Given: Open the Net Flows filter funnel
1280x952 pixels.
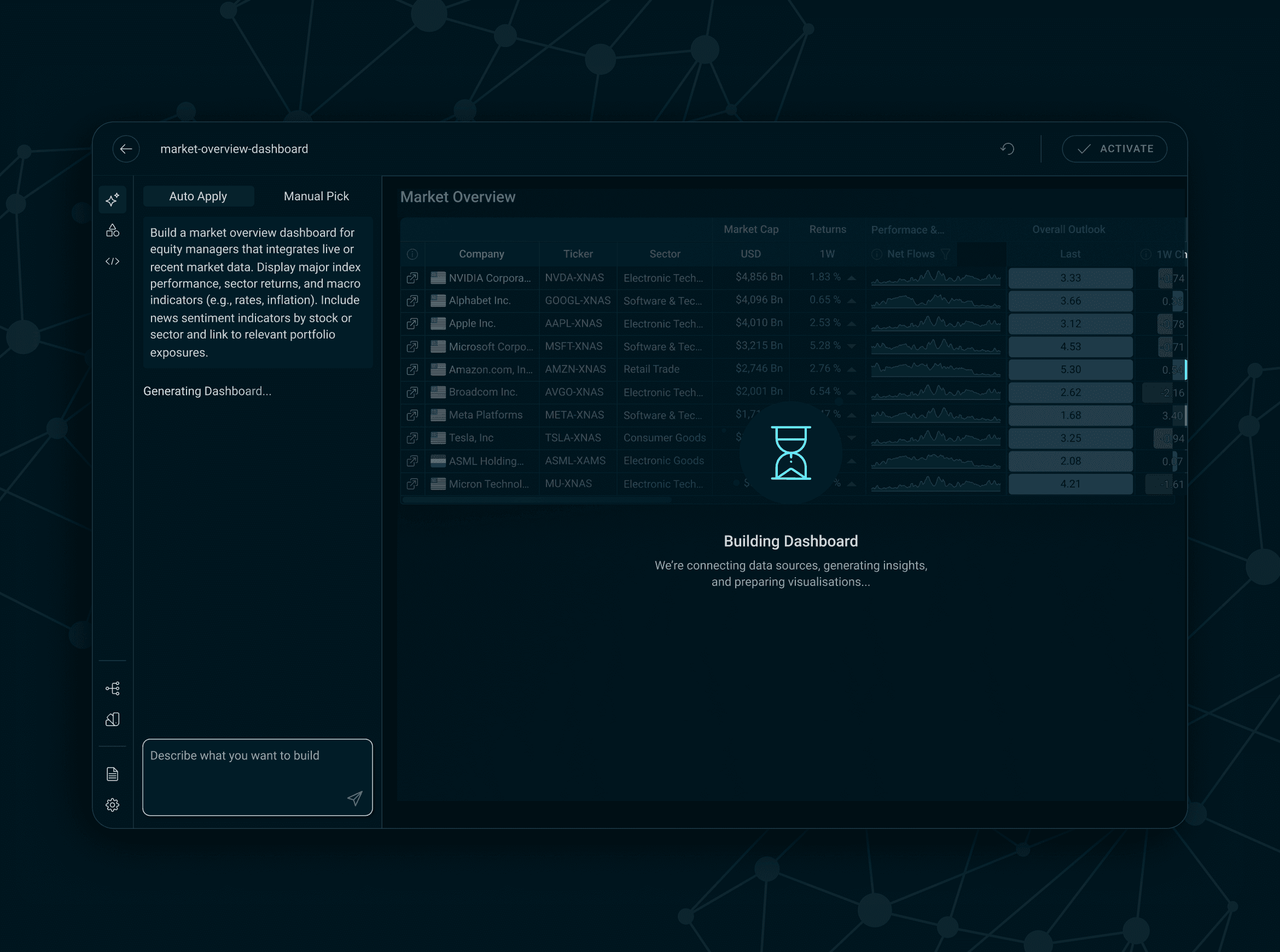Looking at the screenshot, I should pos(945,254).
